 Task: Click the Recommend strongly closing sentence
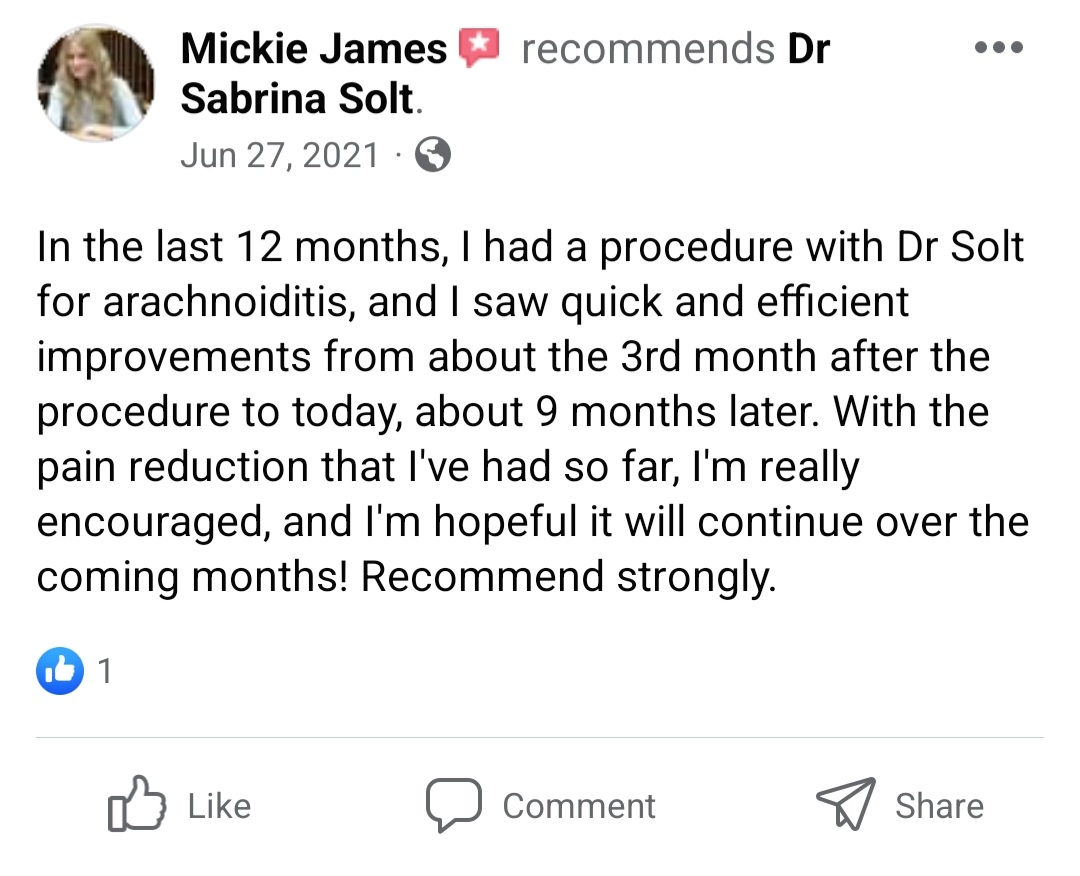tap(568, 576)
